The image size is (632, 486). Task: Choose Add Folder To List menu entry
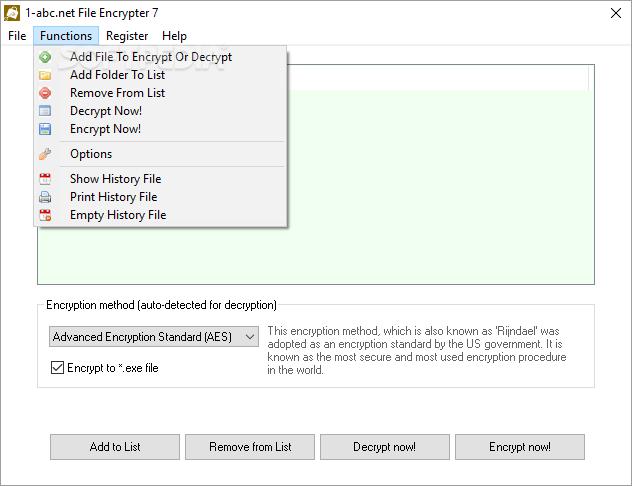coord(160,75)
